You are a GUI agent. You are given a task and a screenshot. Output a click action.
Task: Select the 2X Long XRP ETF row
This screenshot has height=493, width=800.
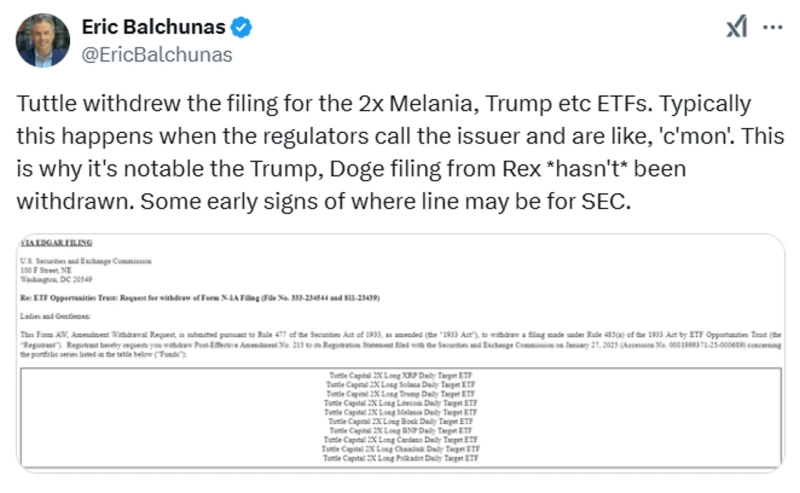click(x=401, y=375)
